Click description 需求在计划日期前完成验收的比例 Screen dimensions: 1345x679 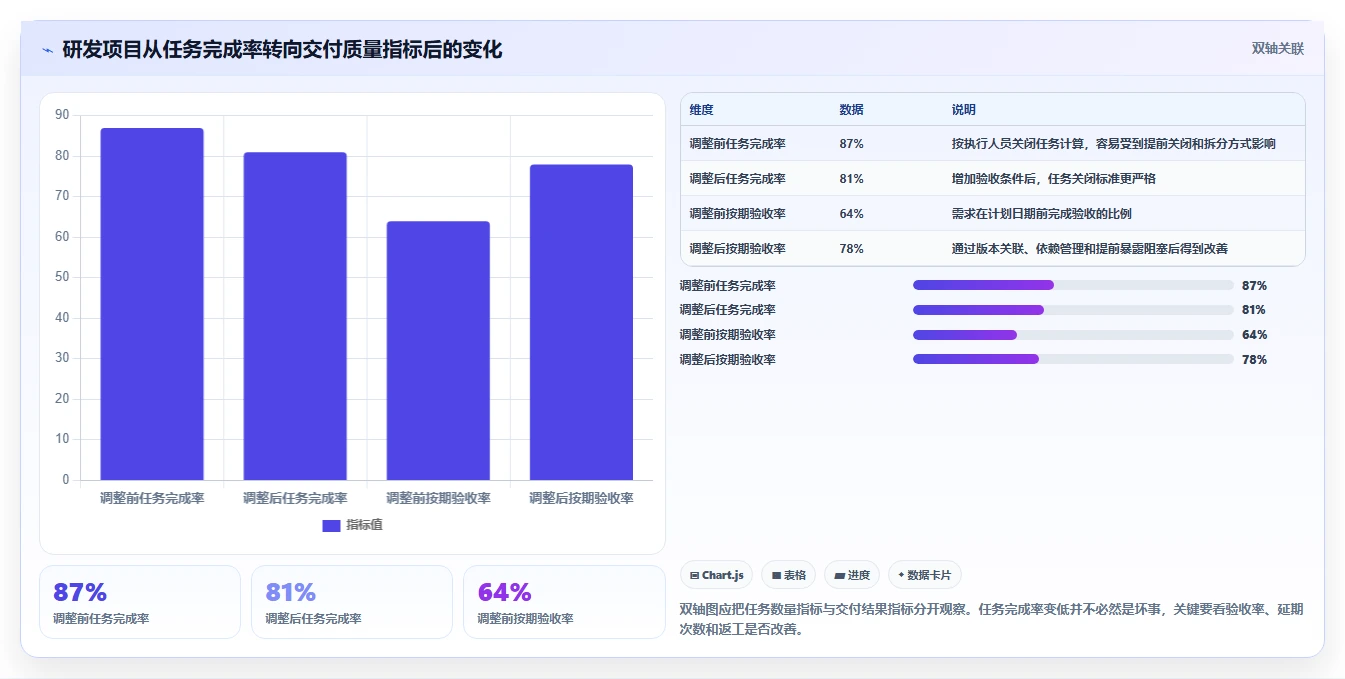(x=1042, y=214)
